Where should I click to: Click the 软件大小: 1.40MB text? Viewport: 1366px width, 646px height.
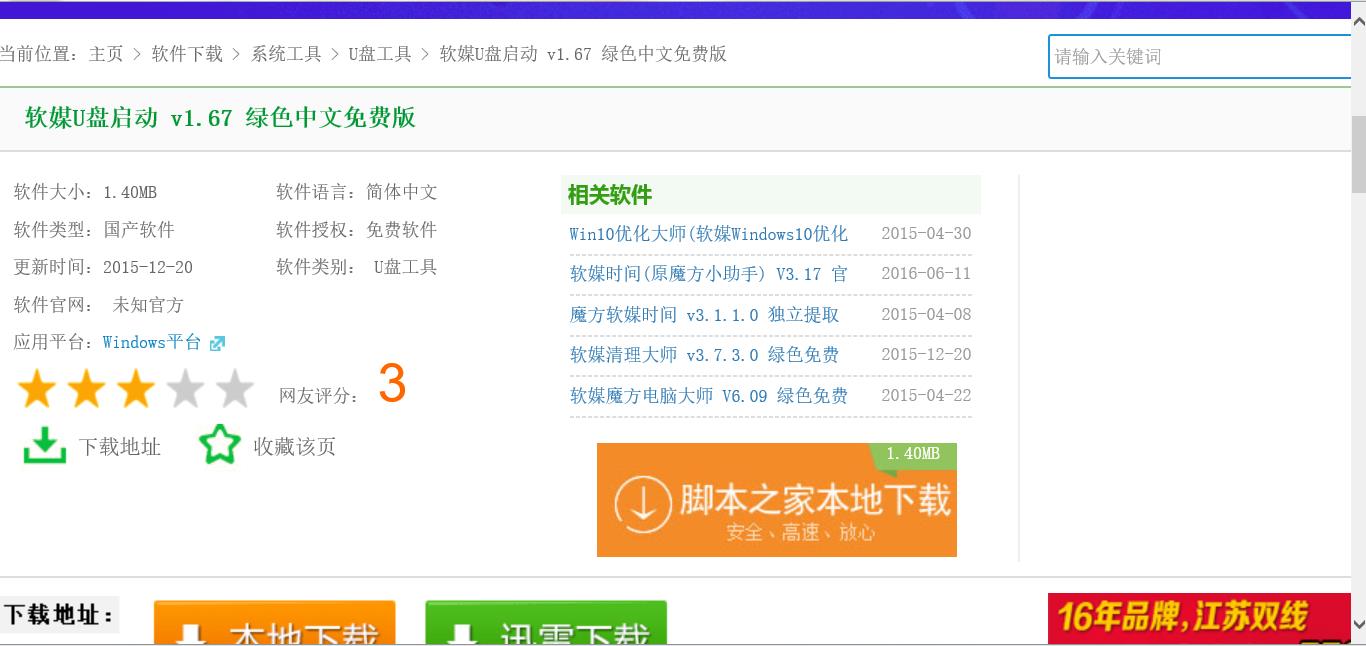(x=85, y=192)
